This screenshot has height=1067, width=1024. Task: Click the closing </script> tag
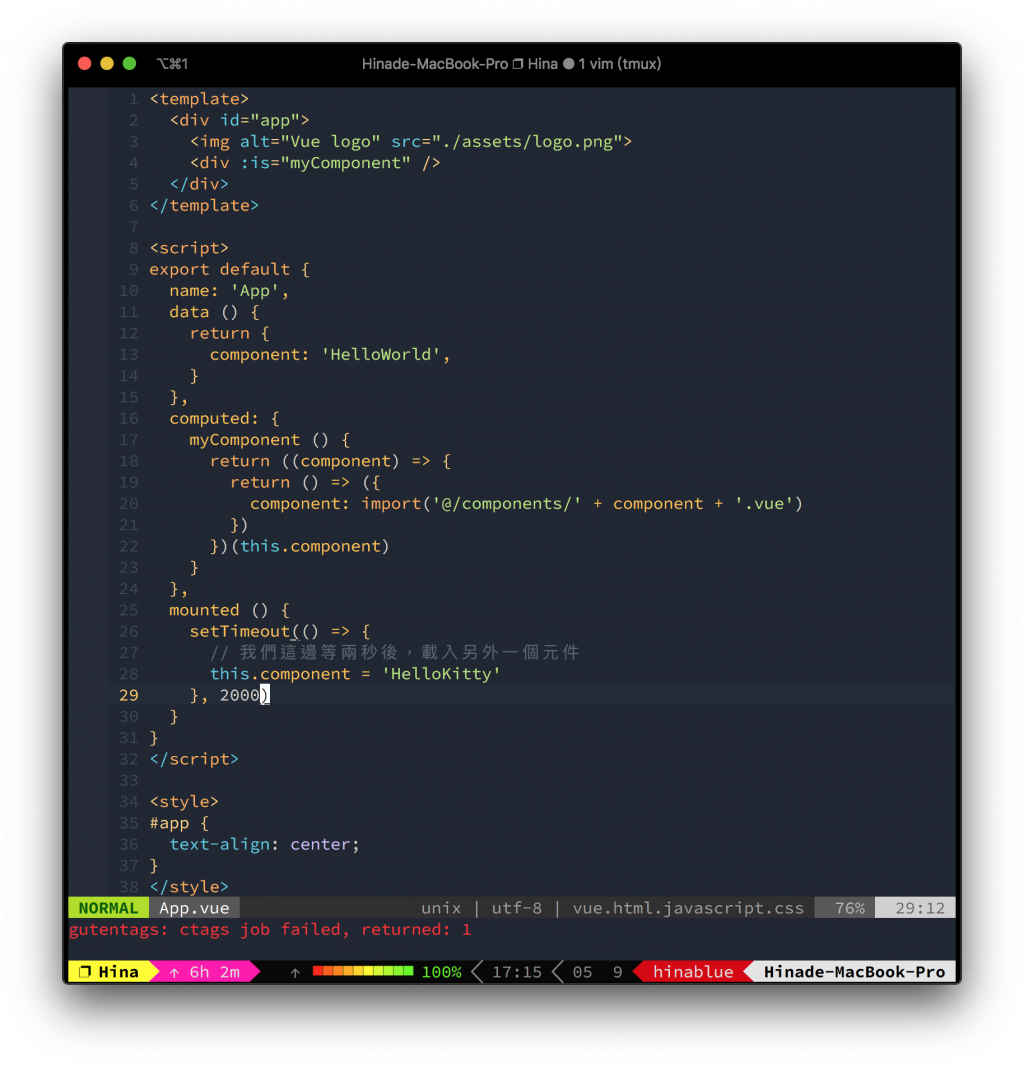(x=195, y=759)
